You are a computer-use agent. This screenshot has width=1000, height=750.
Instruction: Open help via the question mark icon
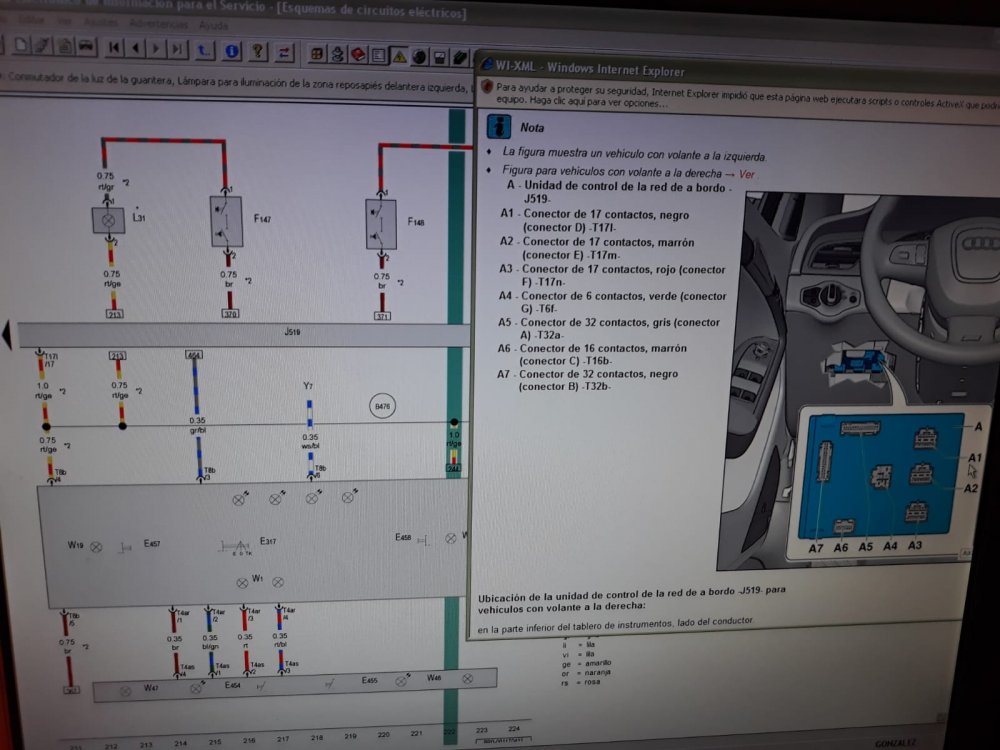[258, 50]
